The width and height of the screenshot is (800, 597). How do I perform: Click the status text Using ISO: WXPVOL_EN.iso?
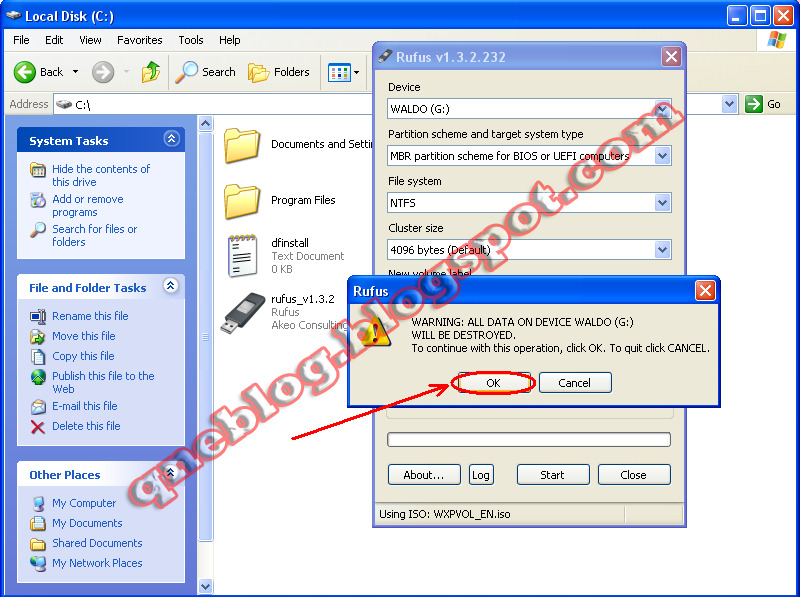pos(444,514)
